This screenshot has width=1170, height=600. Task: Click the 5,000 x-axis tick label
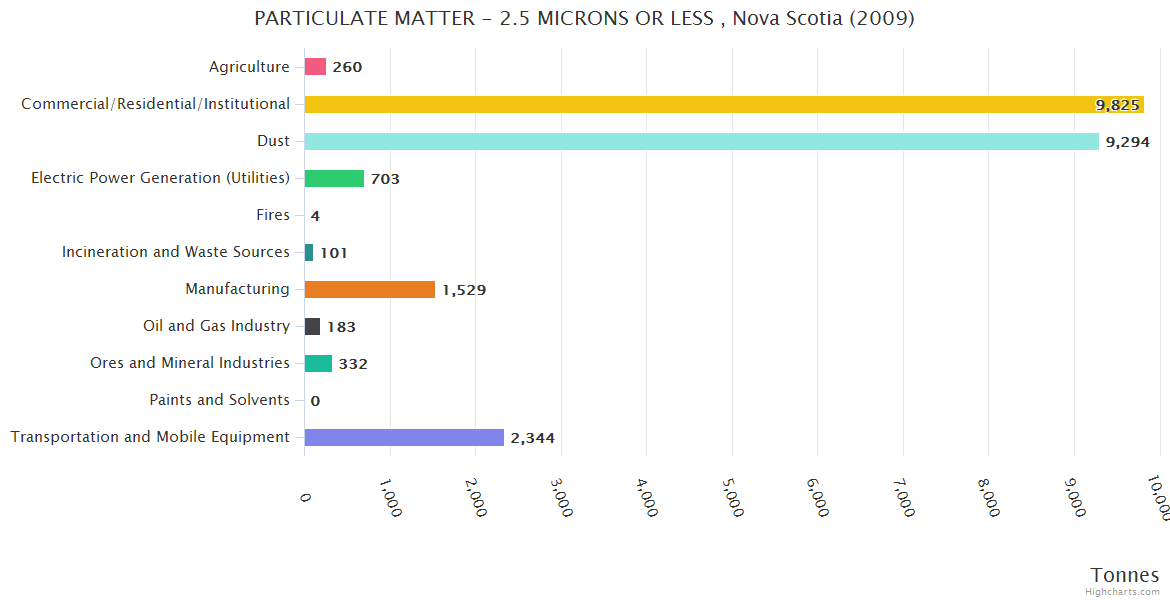tap(733, 496)
